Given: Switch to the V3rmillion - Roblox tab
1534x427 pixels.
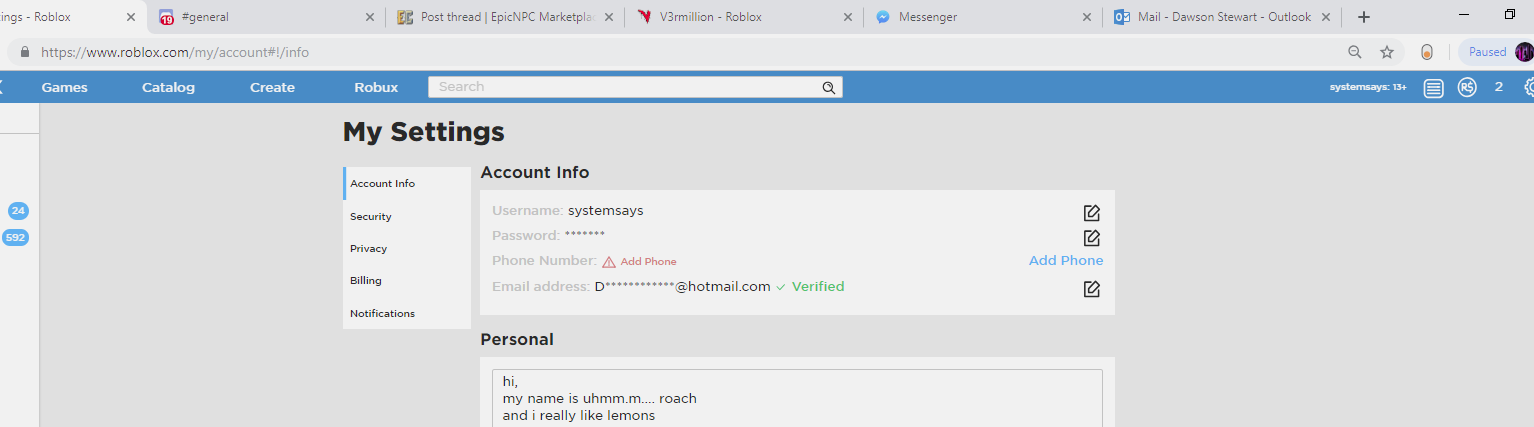Looking at the screenshot, I should click(742, 17).
